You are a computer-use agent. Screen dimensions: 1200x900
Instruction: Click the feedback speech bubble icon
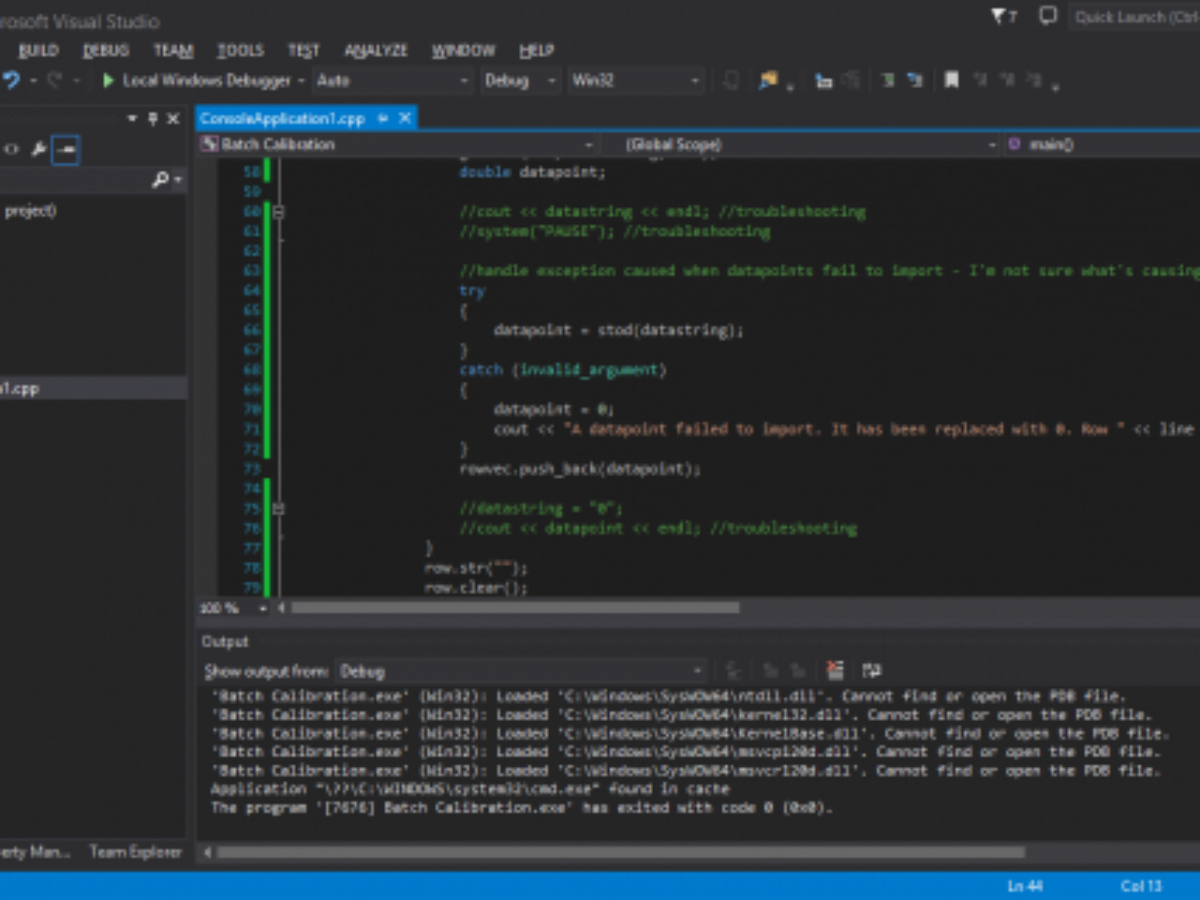coord(1047,16)
